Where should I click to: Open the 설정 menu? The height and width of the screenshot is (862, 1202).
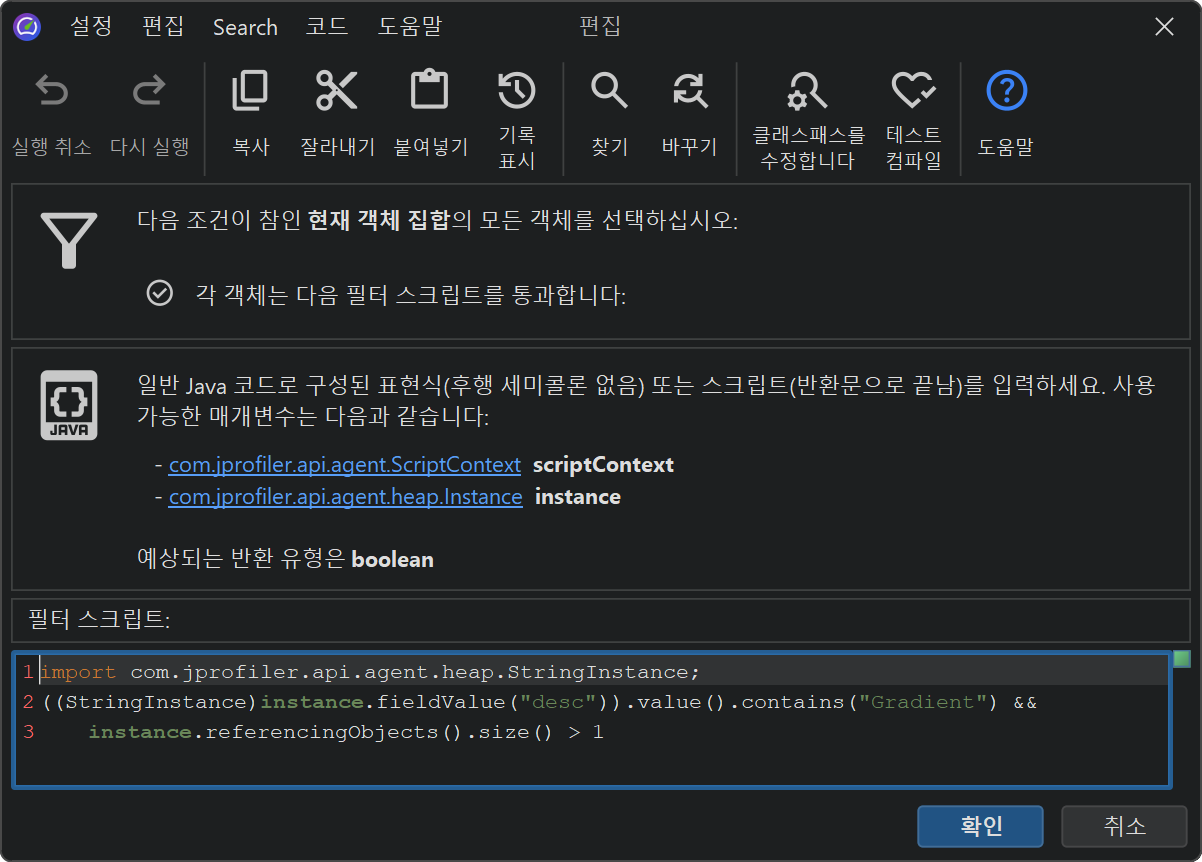tap(91, 27)
